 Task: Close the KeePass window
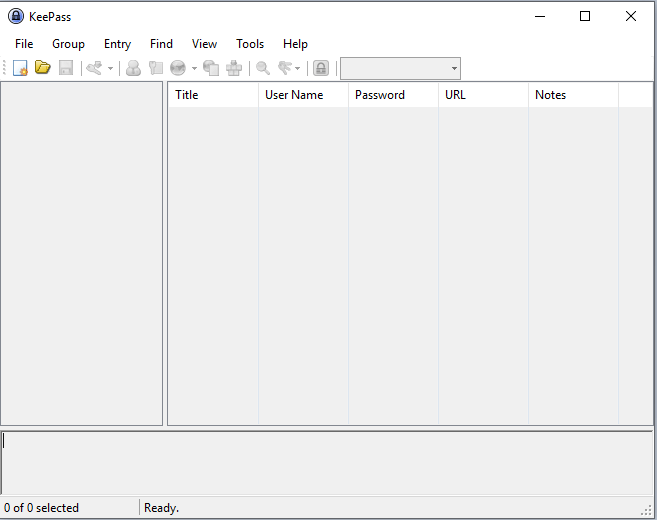click(x=631, y=16)
